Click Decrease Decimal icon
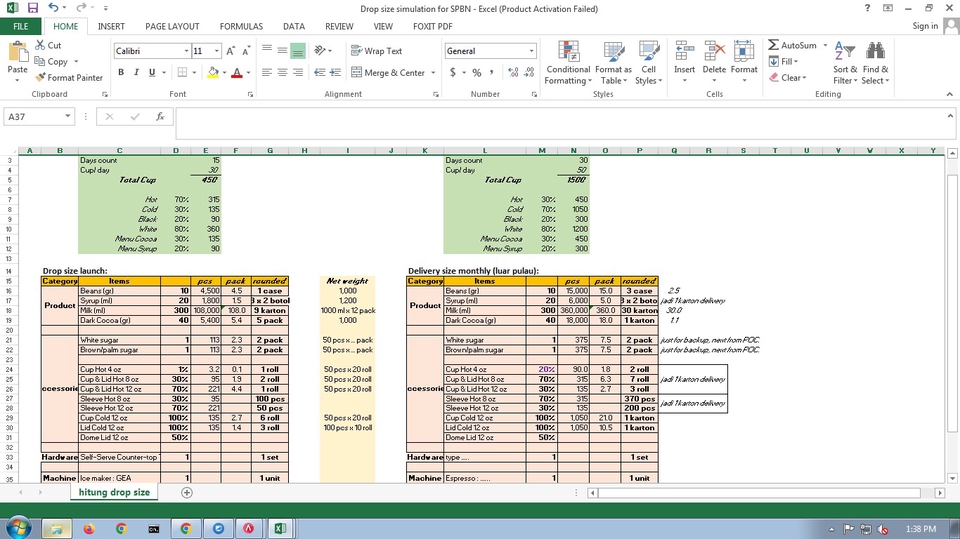 point(530,72)
